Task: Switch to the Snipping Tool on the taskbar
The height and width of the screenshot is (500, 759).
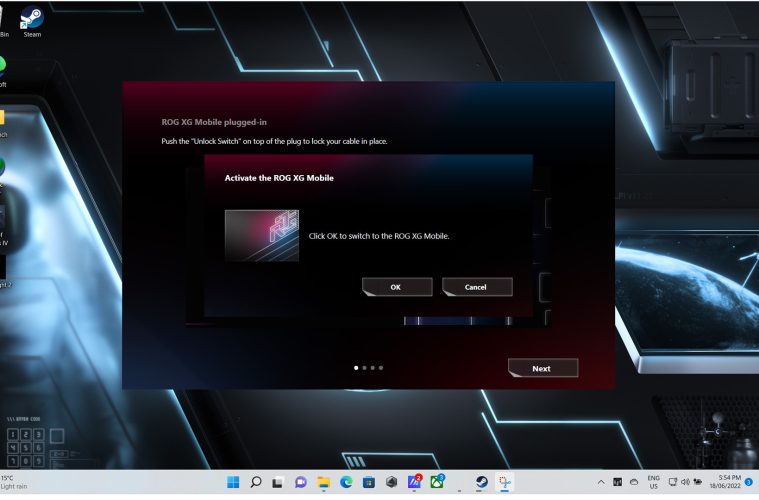Action: coord(504,482)
